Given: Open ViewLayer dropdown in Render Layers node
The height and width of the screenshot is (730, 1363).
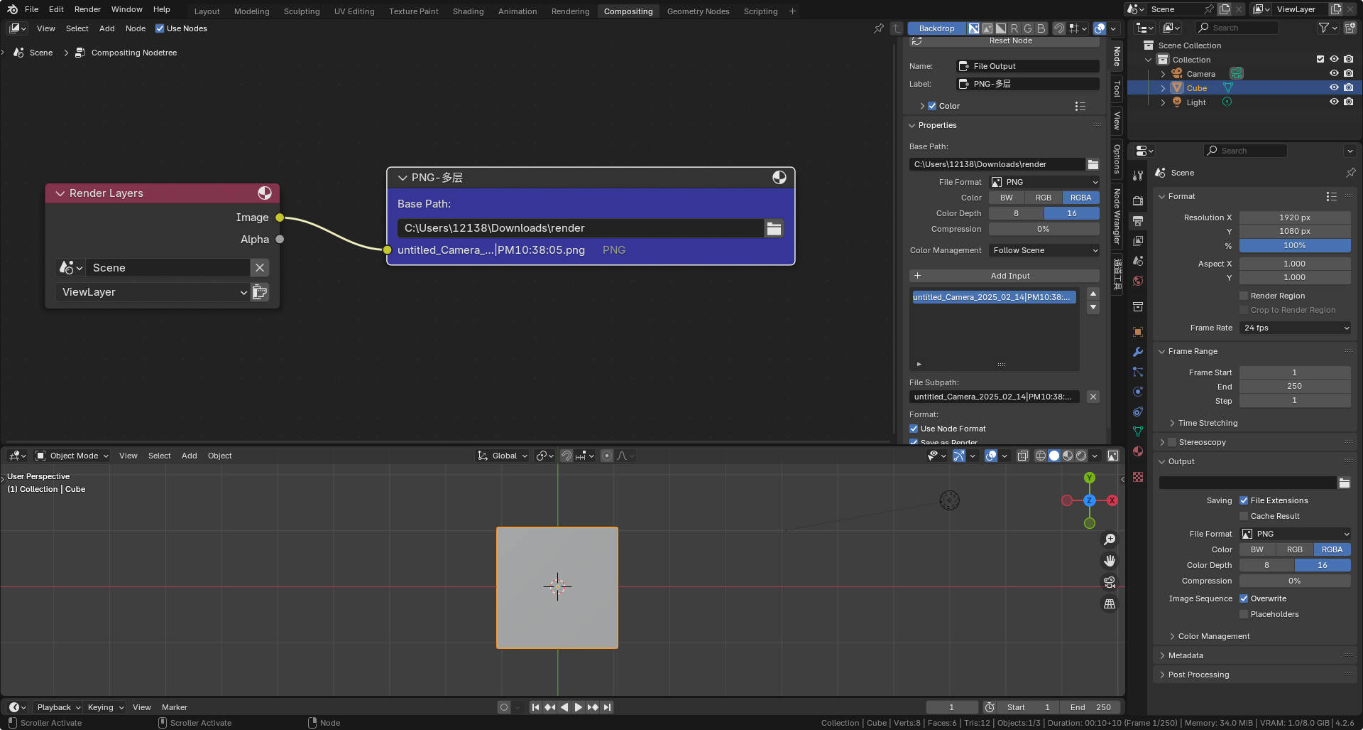Looking at the screenshot, I should click(x=153, y=292).
